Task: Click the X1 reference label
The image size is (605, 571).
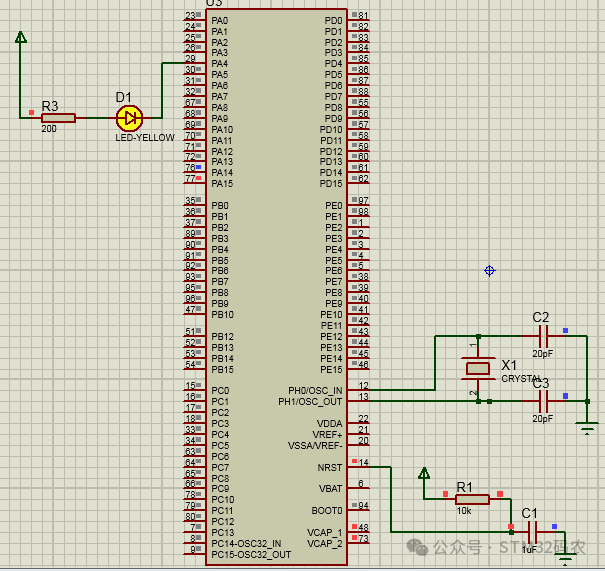Action: pos(509,365)
